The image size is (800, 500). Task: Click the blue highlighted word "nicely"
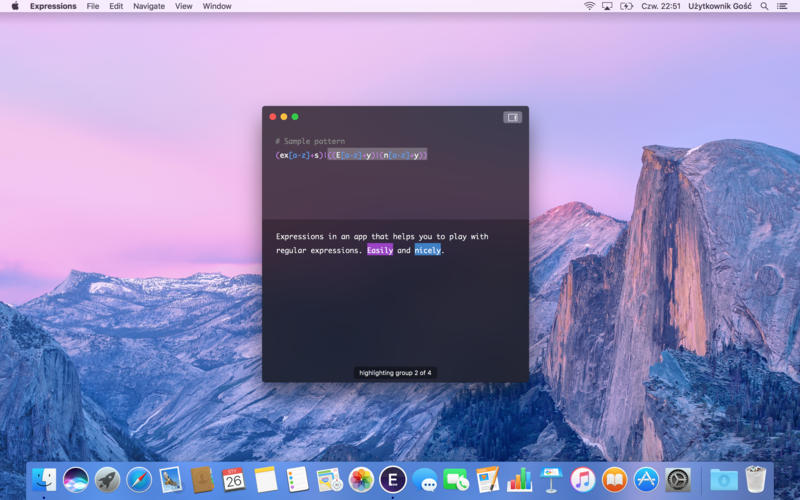[427, 250]
